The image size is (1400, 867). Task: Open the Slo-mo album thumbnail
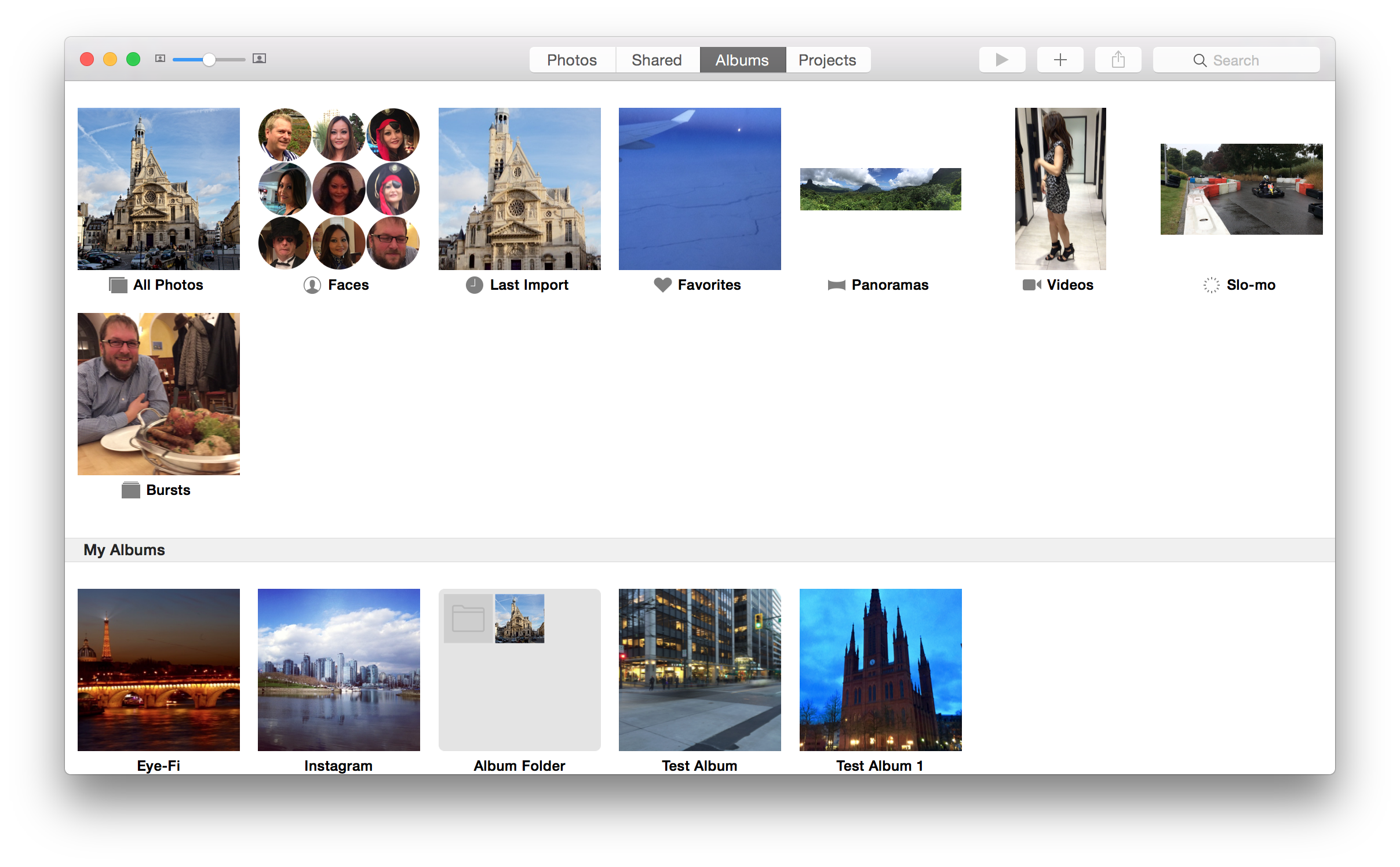(x=1242, y=189)
